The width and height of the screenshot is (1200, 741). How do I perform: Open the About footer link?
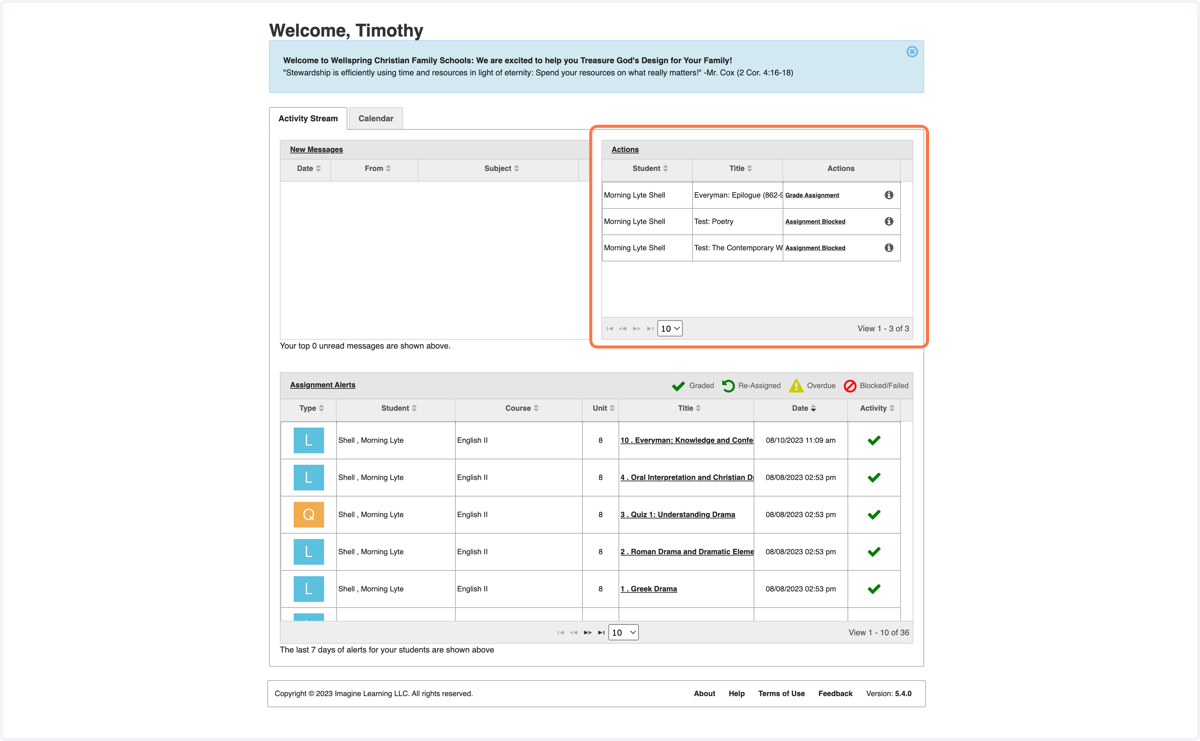704,693
